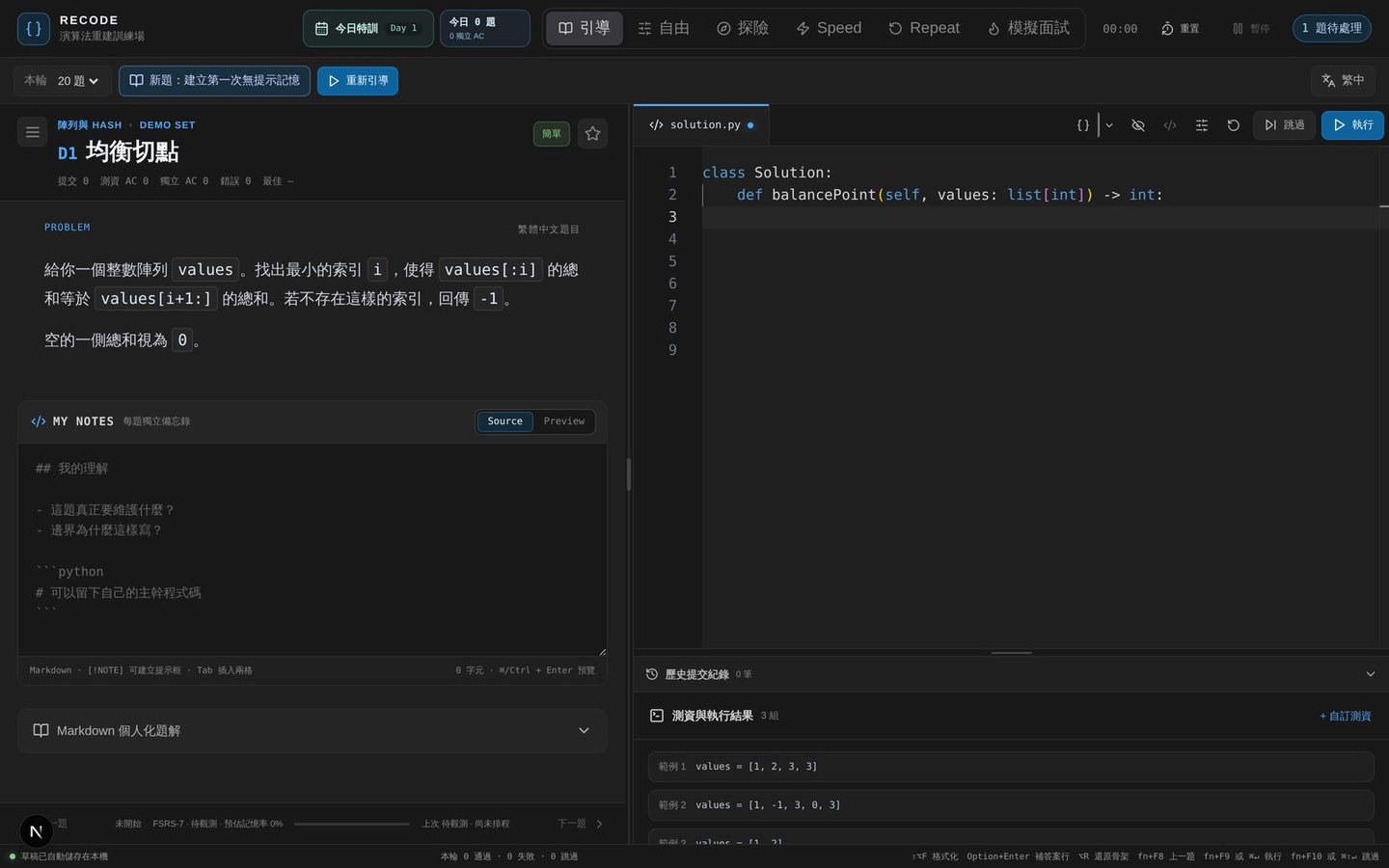Select the Preview notes view
This screenshot has height=868, width=1389.
564,421
